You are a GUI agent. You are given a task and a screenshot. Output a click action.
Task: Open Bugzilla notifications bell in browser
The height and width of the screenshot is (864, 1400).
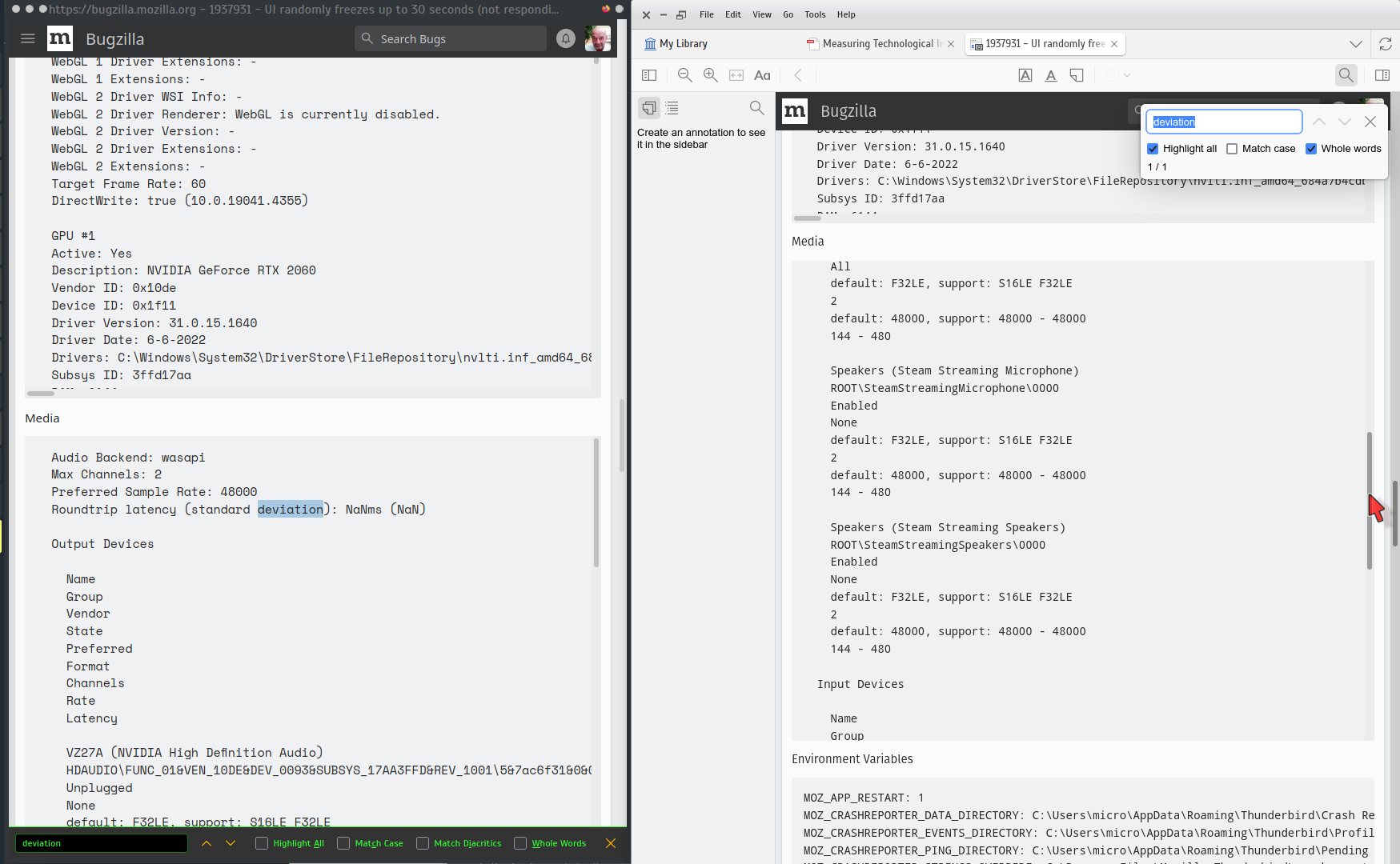click(566, 38)
